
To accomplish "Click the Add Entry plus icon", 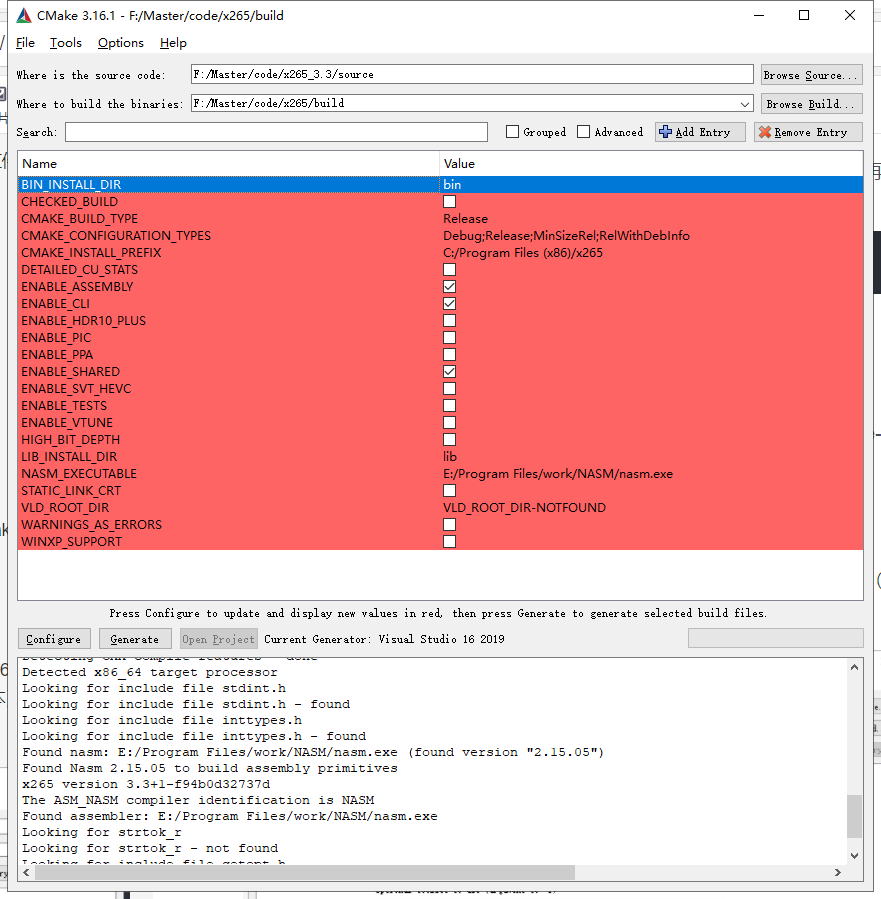I will (x=665, y=131).
